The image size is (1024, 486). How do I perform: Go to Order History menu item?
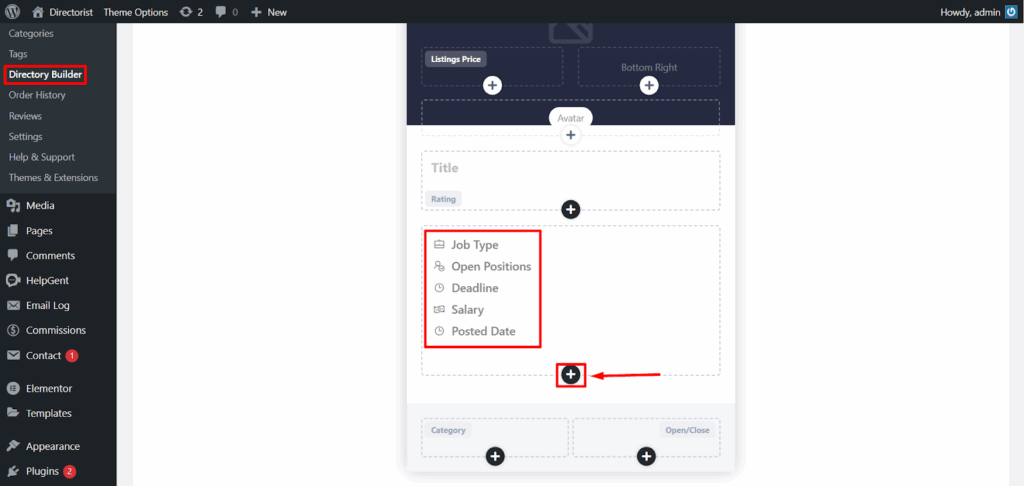37,95
